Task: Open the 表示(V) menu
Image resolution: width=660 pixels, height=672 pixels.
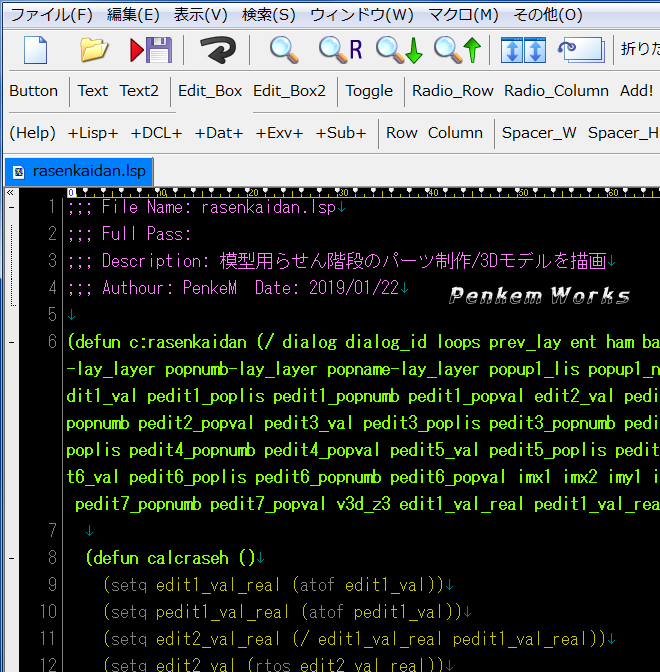Action: pos(201,15)
